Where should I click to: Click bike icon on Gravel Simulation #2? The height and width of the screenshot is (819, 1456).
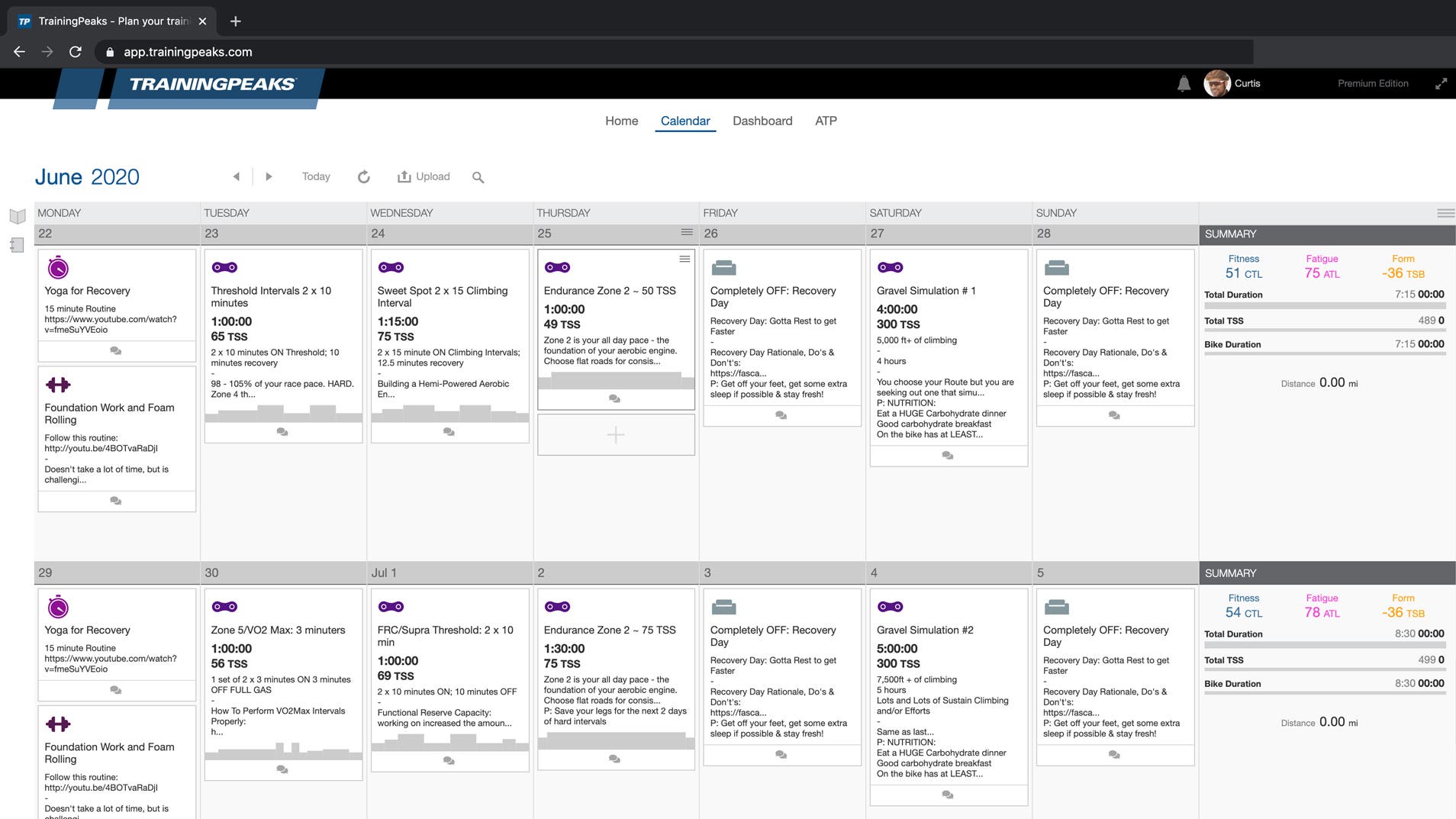click(x=890, y=607)
